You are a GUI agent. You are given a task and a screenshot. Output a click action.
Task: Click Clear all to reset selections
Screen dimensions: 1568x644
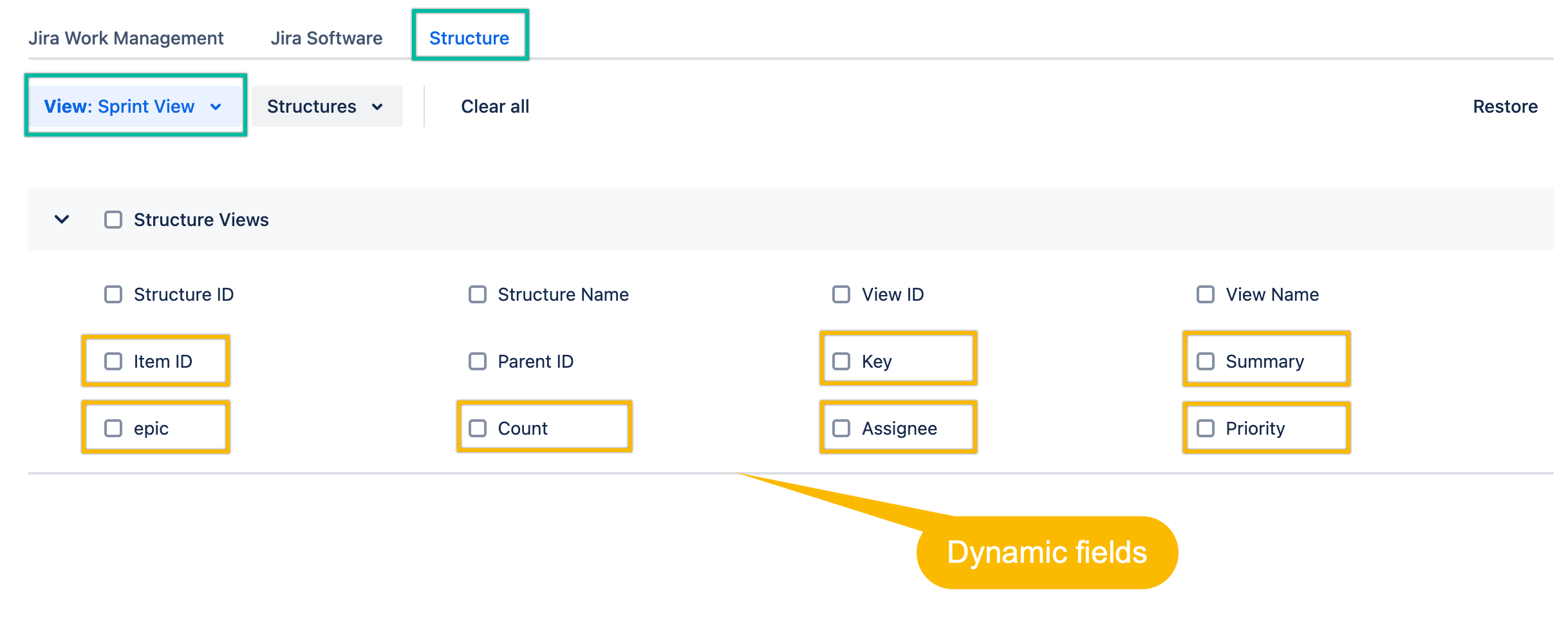(x=494, y=106)
